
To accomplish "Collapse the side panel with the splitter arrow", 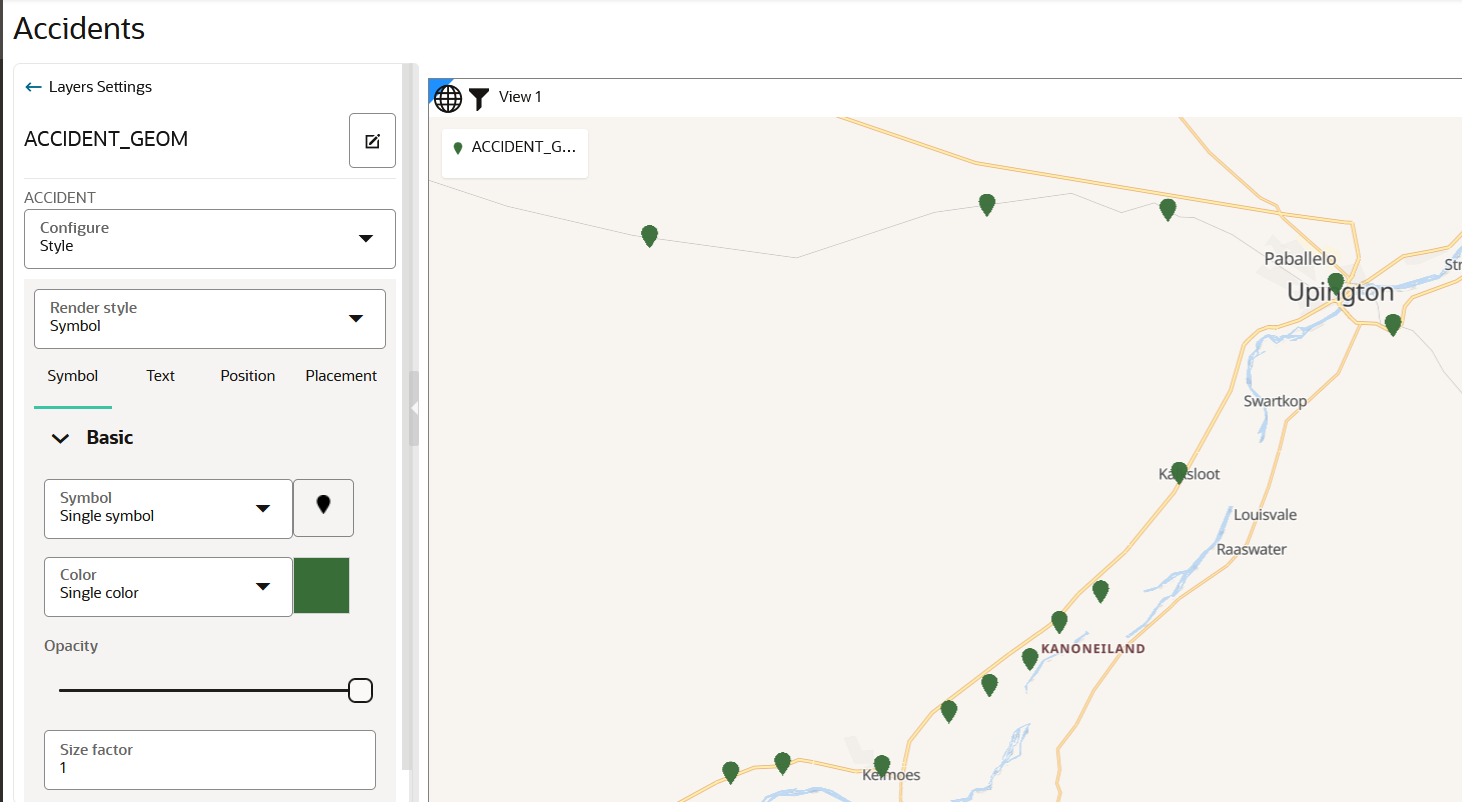I will (414, 408).
